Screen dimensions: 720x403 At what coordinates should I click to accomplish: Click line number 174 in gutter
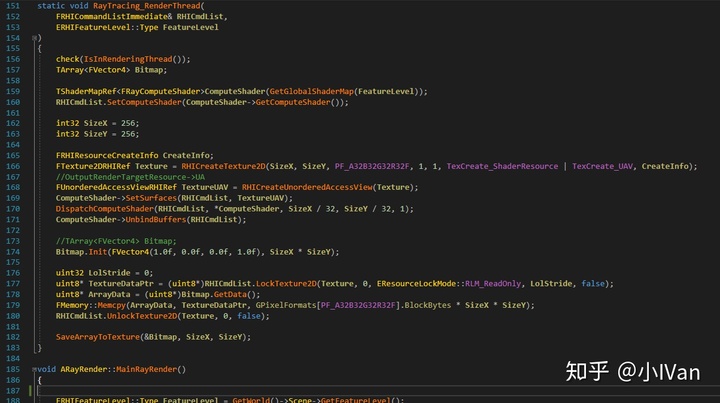pyautogui.click(x=13, y=252)
